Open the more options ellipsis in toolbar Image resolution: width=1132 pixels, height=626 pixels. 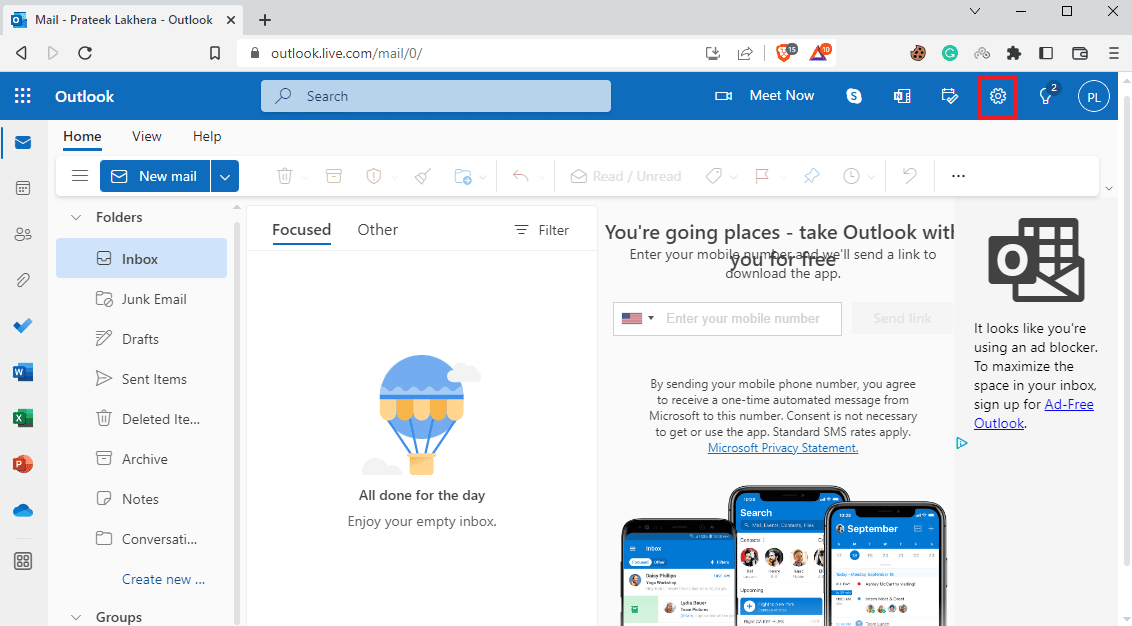(x=958, y=176)
